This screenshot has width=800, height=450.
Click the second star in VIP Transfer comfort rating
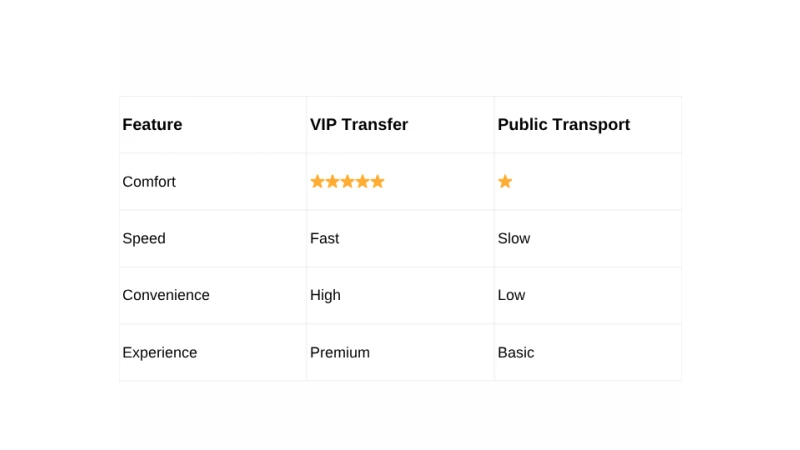point(332,182)
